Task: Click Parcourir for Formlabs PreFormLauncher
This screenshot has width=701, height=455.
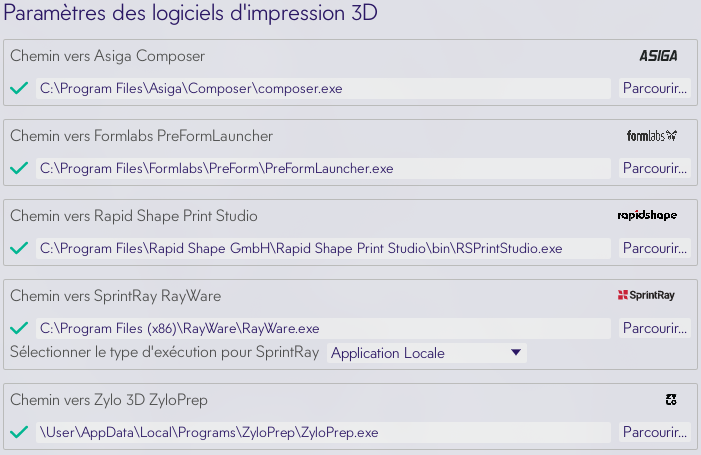Action: point(654,168)
